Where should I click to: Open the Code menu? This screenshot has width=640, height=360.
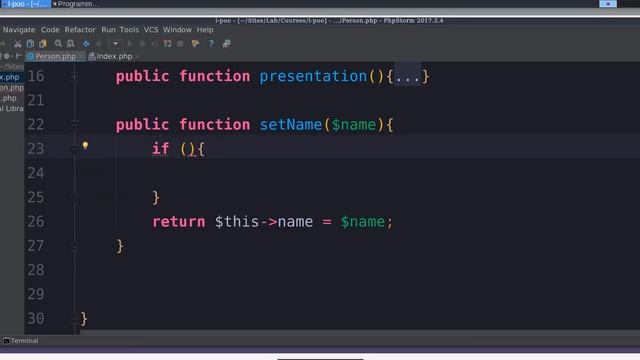(50, 30)
